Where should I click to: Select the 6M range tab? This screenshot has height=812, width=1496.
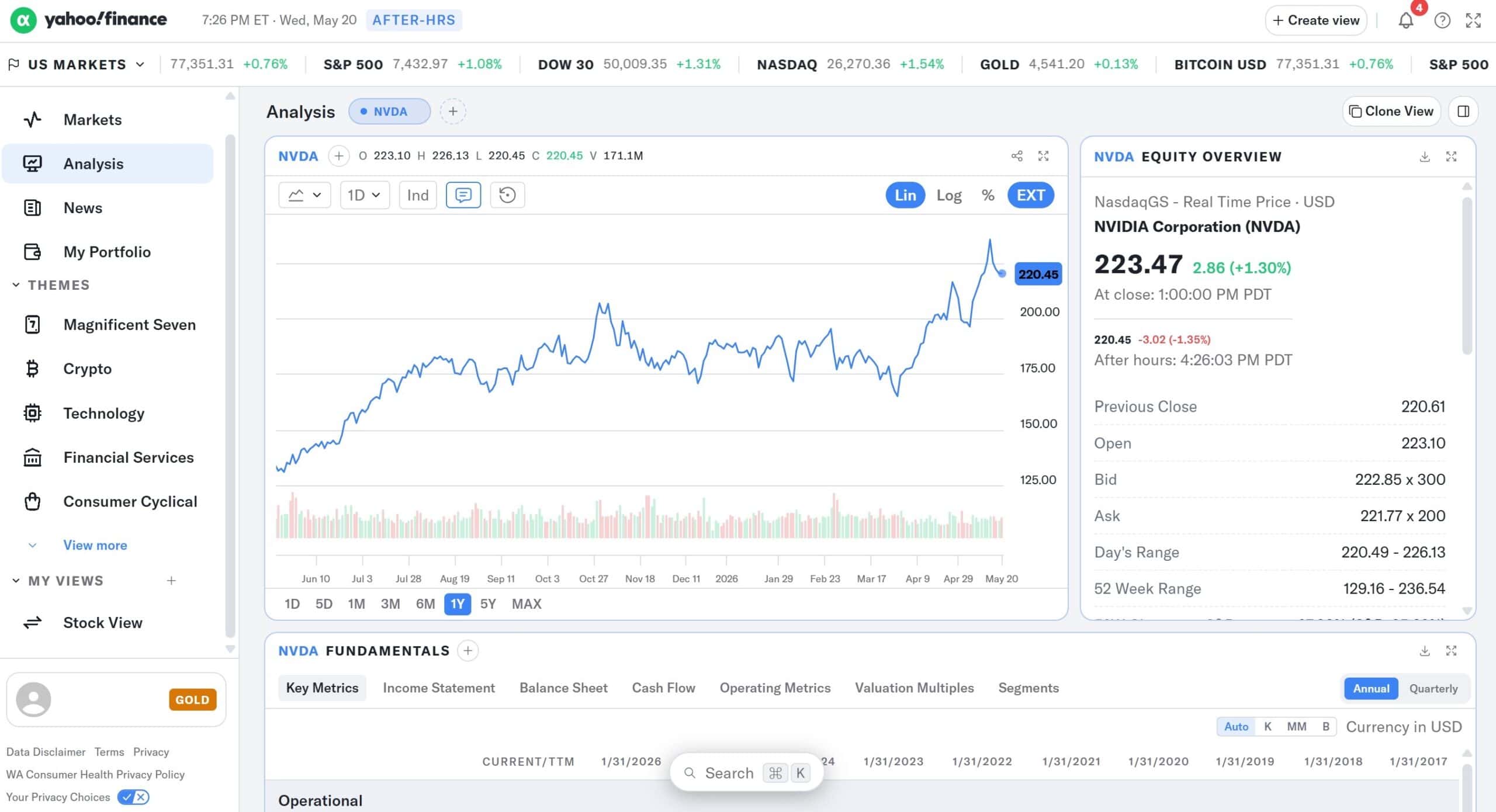pos(425,604)
